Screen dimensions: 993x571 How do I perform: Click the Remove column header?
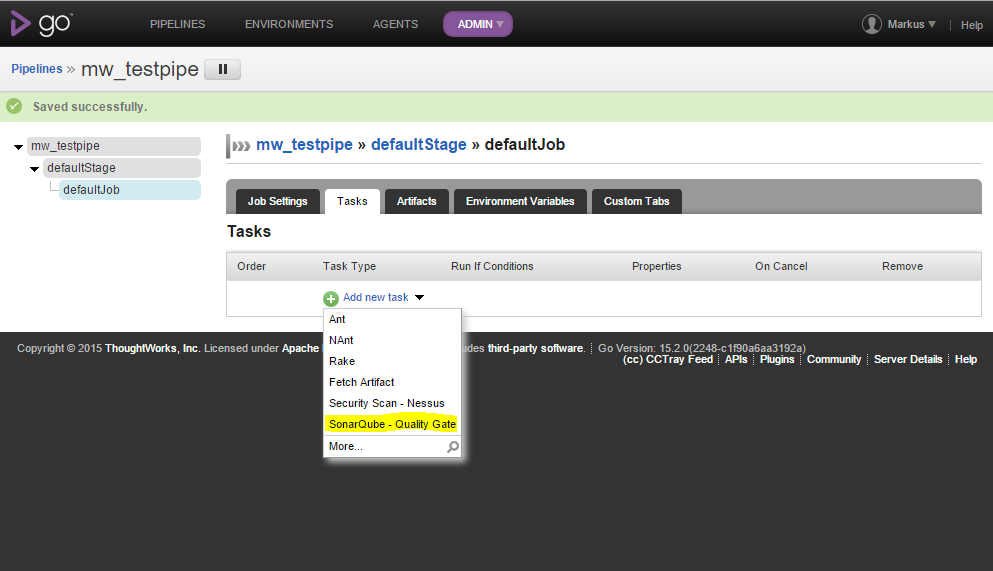click(x=902, y=267)
